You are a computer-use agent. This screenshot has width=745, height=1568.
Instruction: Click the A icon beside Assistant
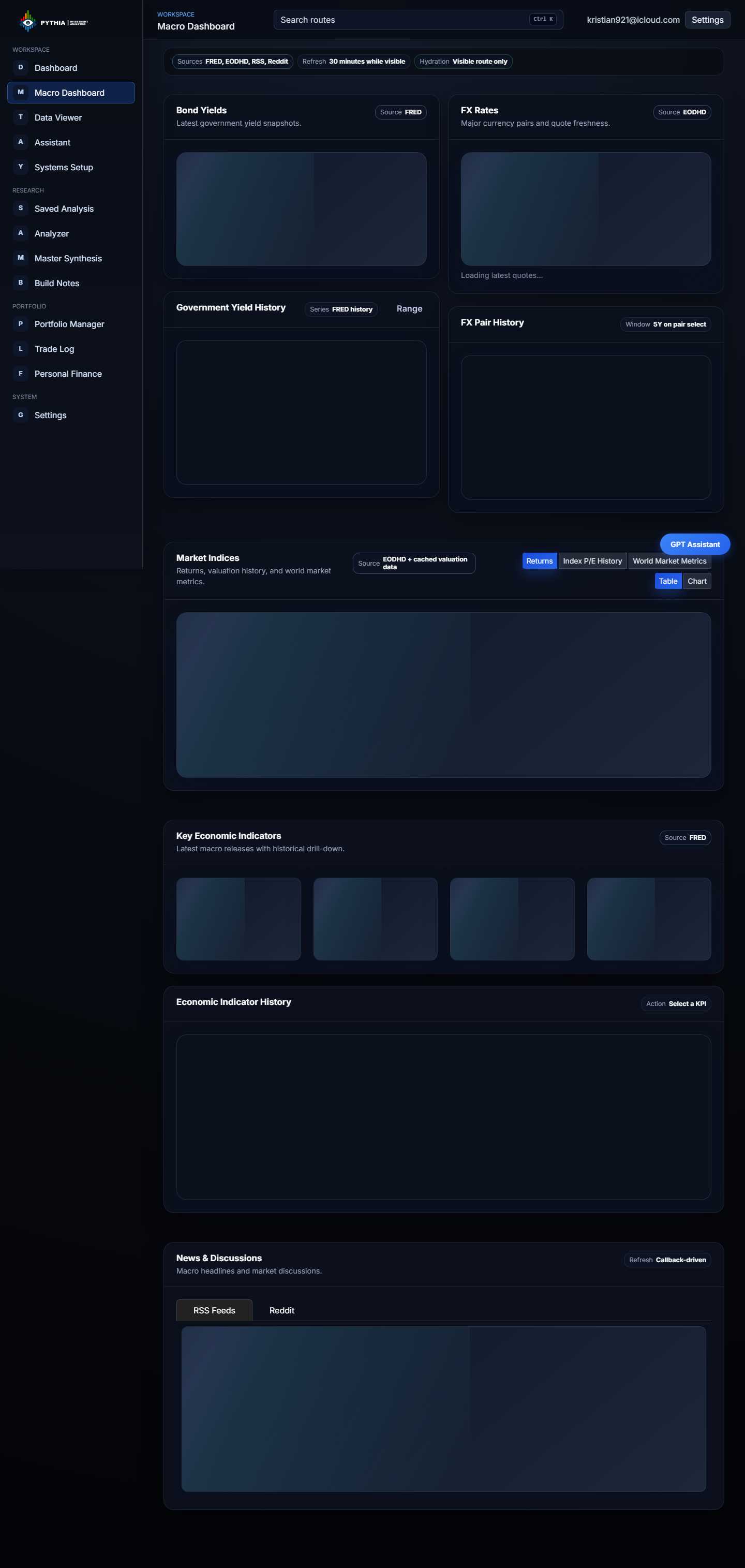(21, 142)
